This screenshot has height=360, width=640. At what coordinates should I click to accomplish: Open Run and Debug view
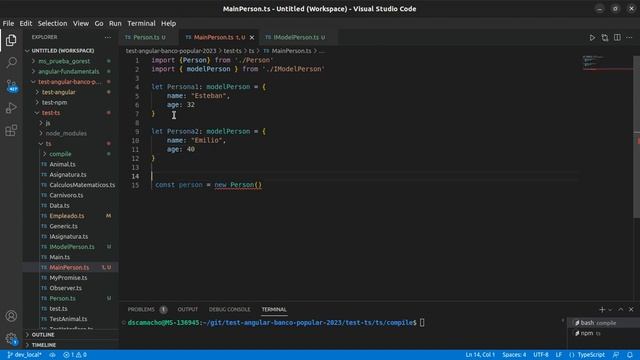11,108
